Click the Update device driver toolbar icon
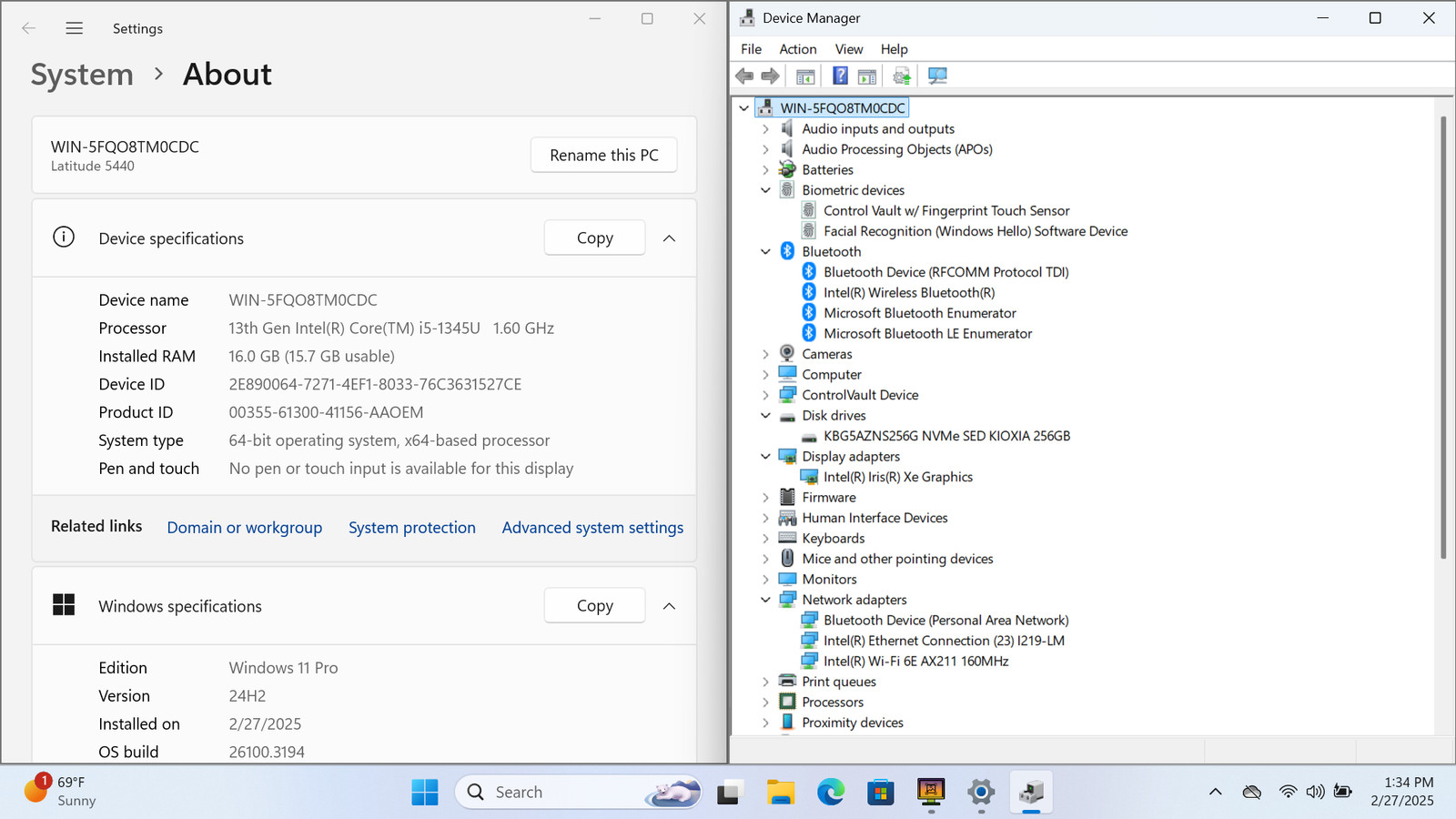 point(902,76)
